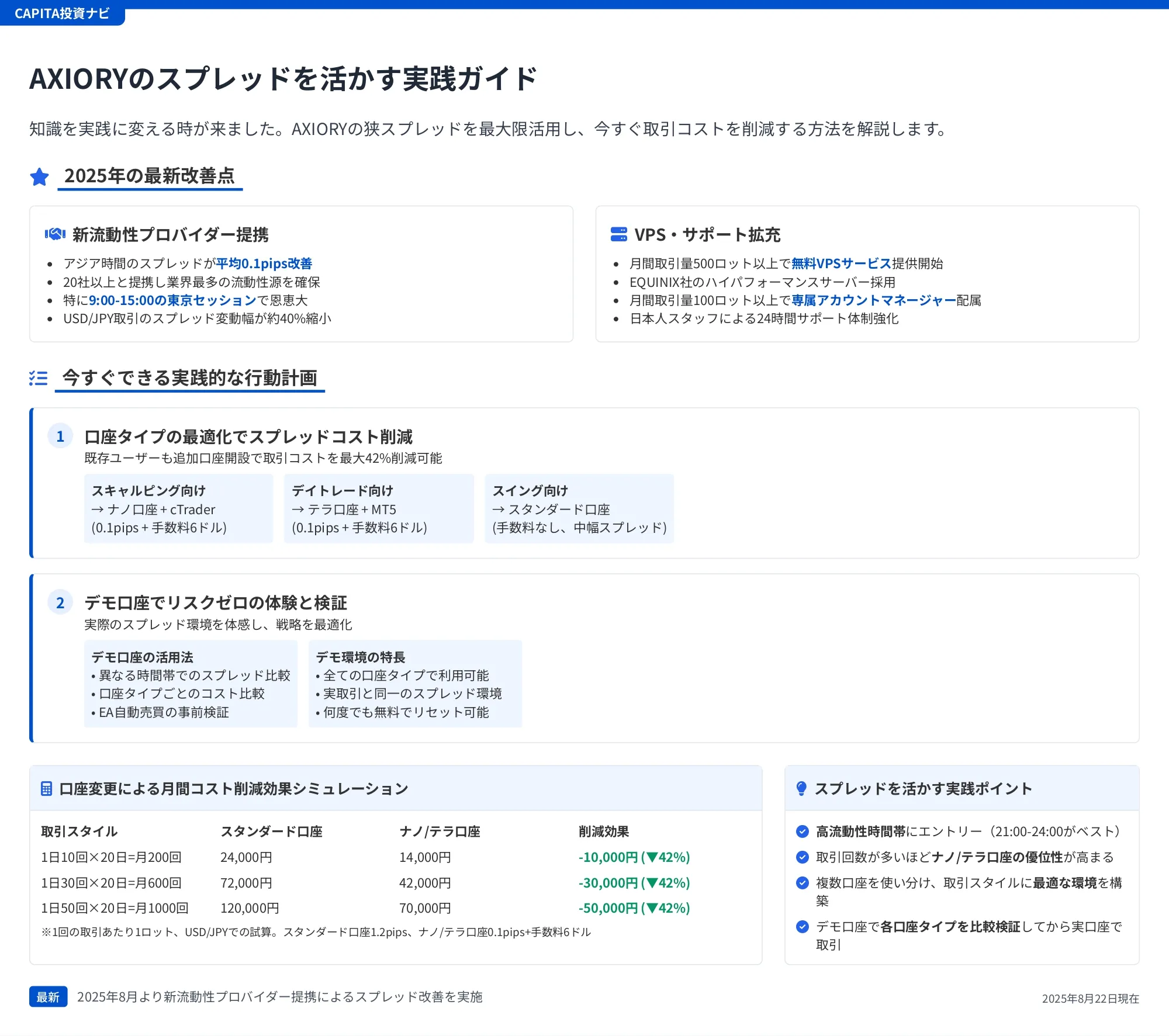Screen dimensions: 1169x1036
Task: Select the デモ口座の活用法 card
Action: pos(191,684)
